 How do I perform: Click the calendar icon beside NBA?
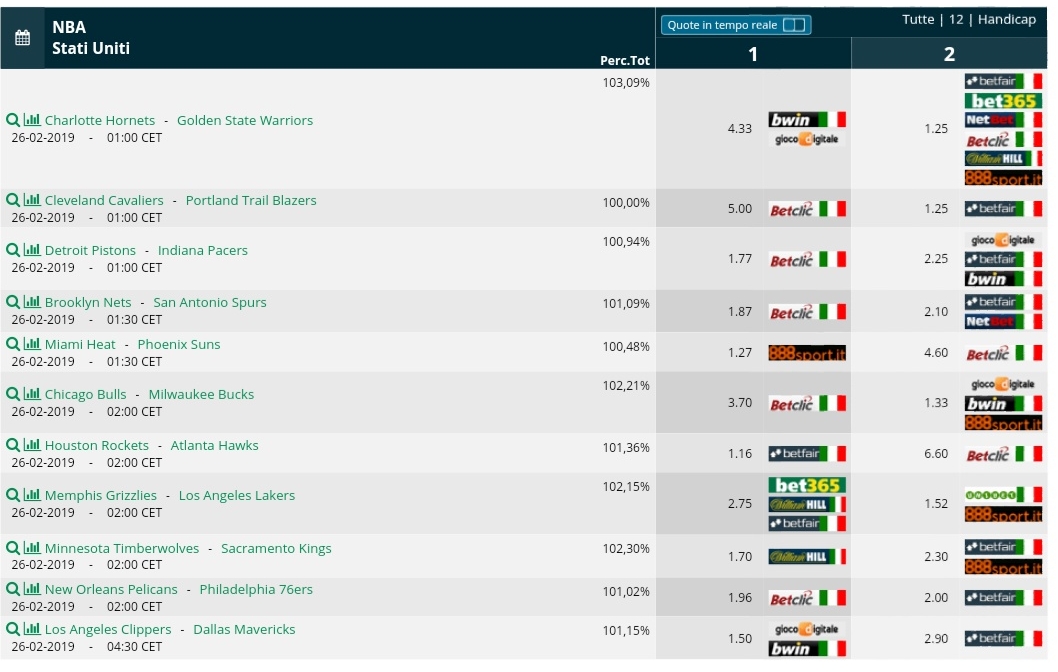coord(22,38)
